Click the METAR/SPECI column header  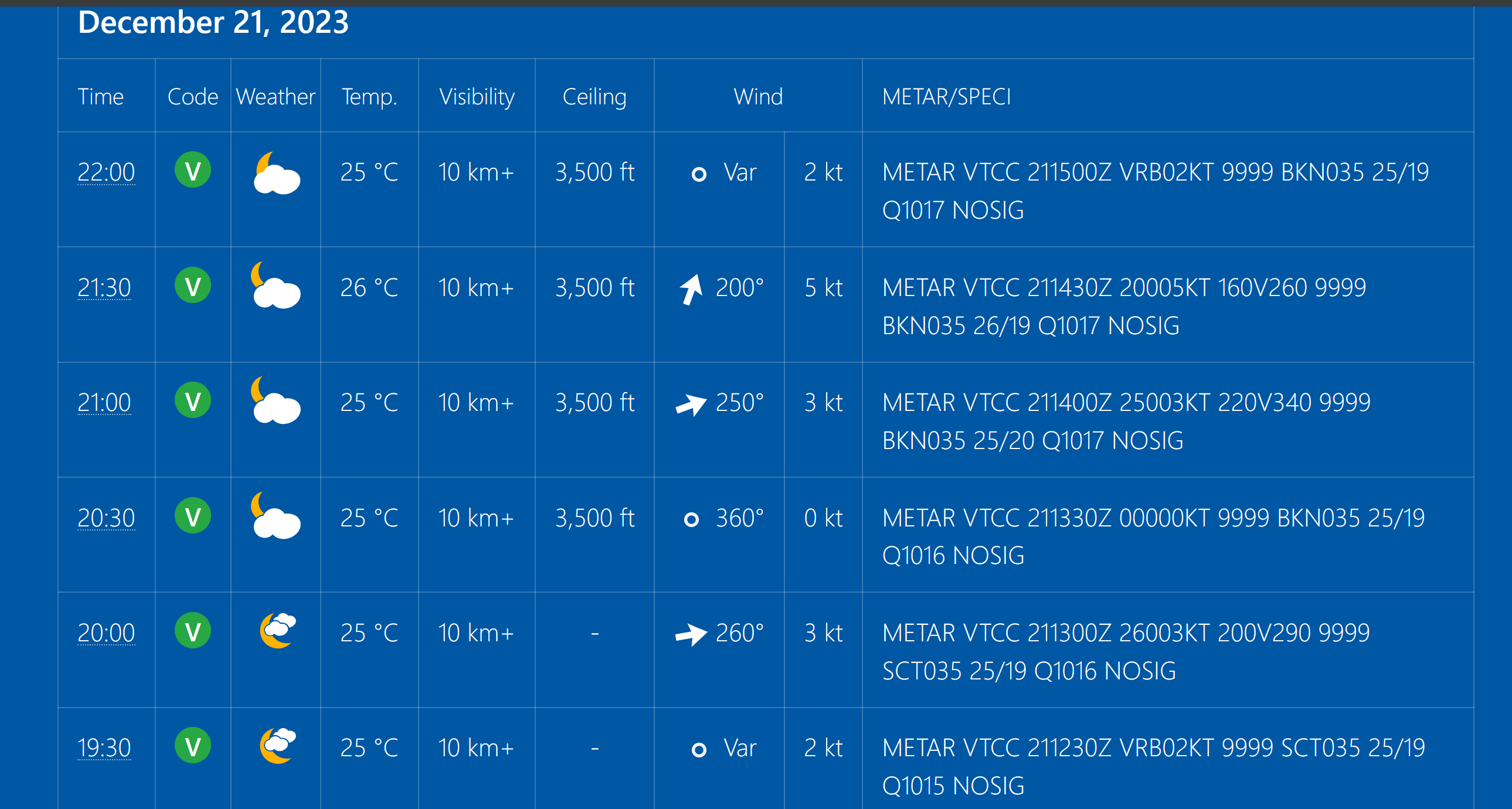pyautogui.click(x=946, y=96)
